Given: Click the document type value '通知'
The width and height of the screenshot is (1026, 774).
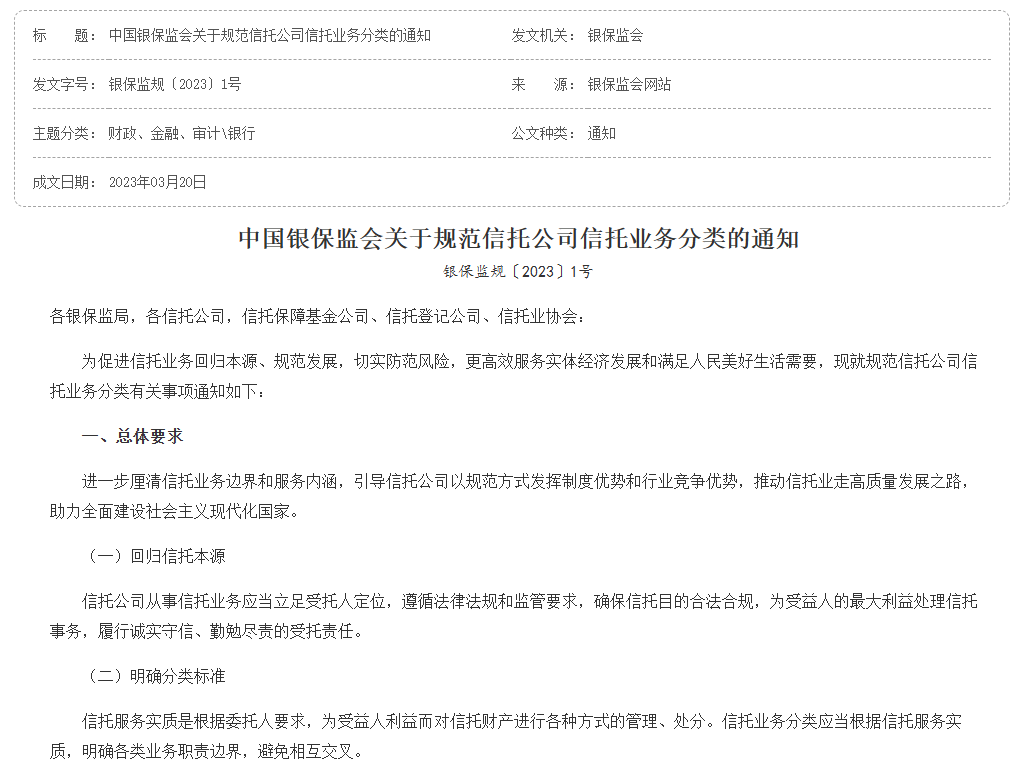Looking at the screenshot, I should coord(601,133).
